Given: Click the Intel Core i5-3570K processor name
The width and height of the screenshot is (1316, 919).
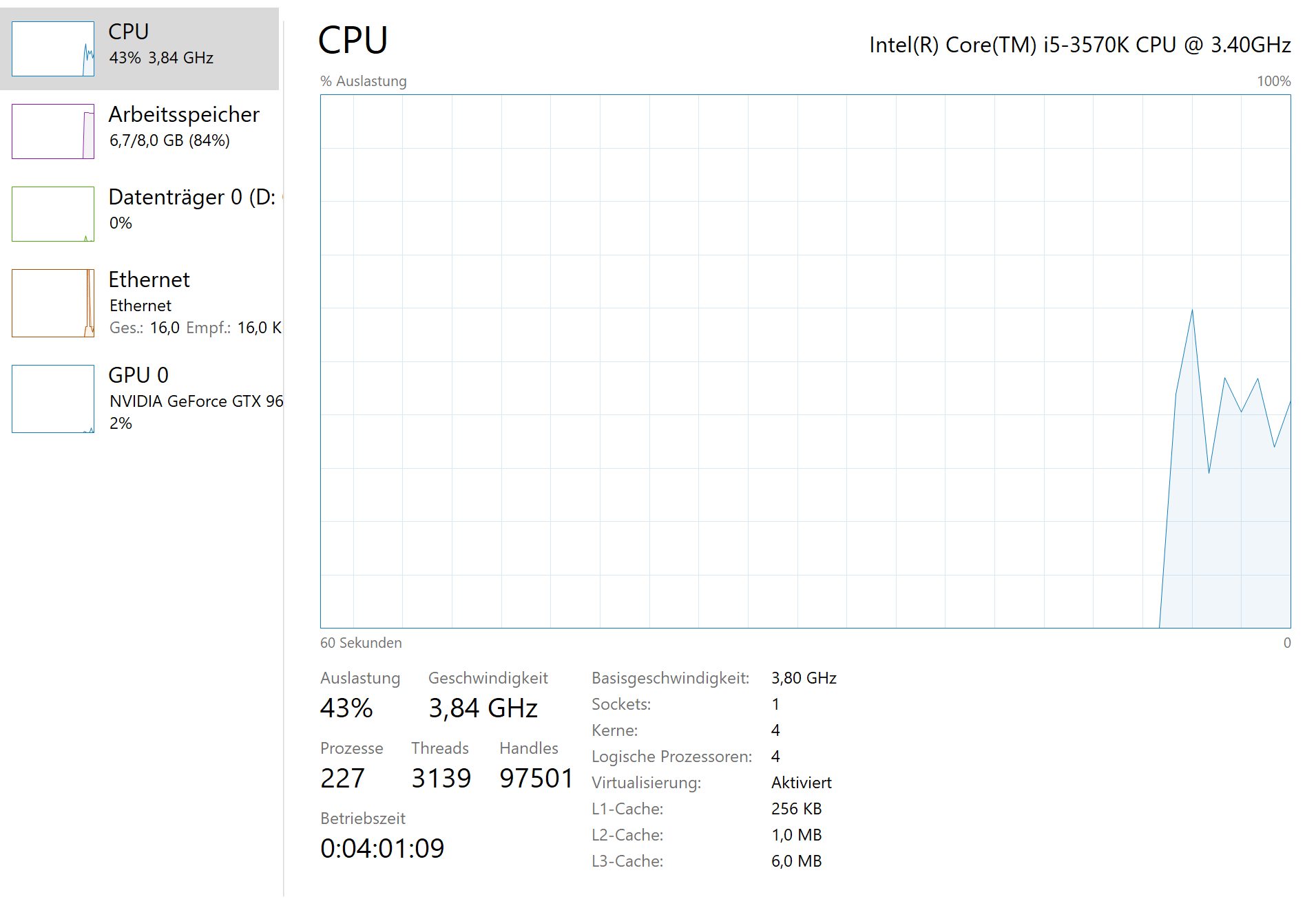Looking at the screenshot, I should pos(1080,45).
